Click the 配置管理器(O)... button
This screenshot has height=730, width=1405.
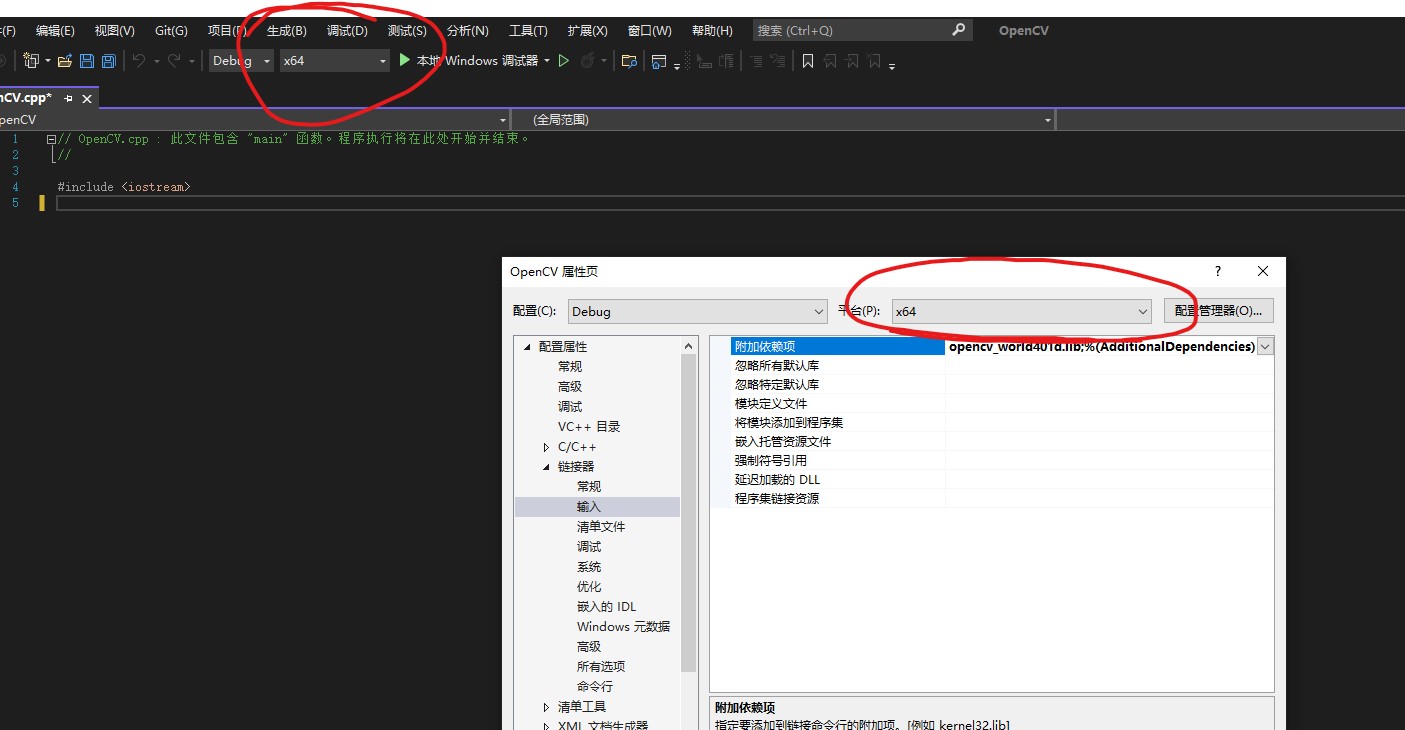click(1218, 311)
